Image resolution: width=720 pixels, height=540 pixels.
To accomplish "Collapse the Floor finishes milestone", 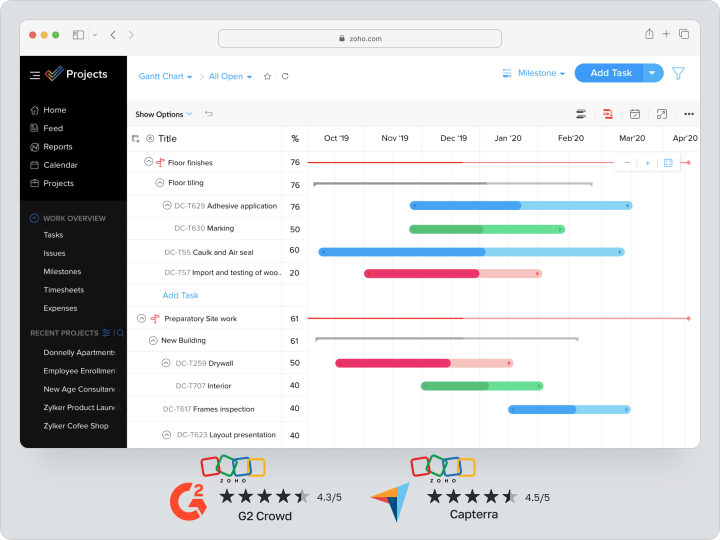I will 148,162.
